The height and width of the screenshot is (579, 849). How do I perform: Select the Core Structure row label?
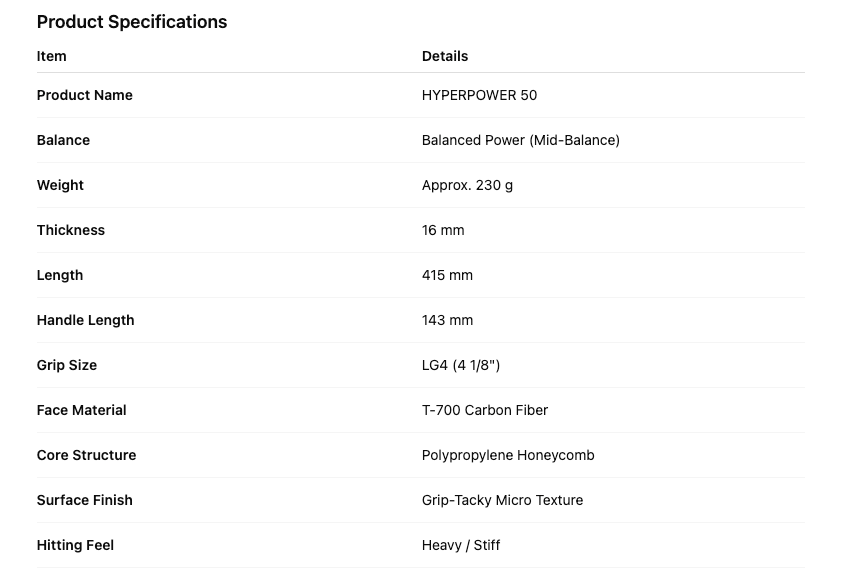pos(86,455)
